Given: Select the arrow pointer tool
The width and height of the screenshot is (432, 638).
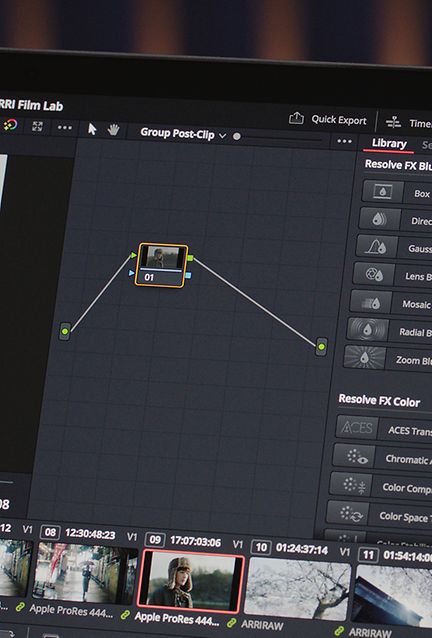Looking at the screenshot, I should click(92, 129).
